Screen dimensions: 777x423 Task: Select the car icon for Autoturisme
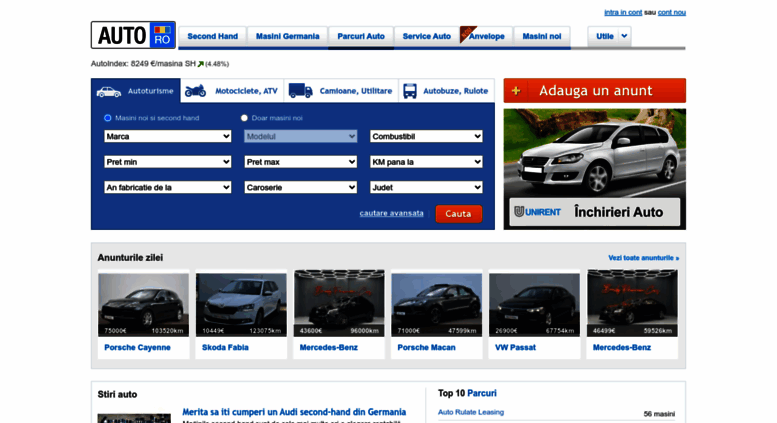point(109,92)
